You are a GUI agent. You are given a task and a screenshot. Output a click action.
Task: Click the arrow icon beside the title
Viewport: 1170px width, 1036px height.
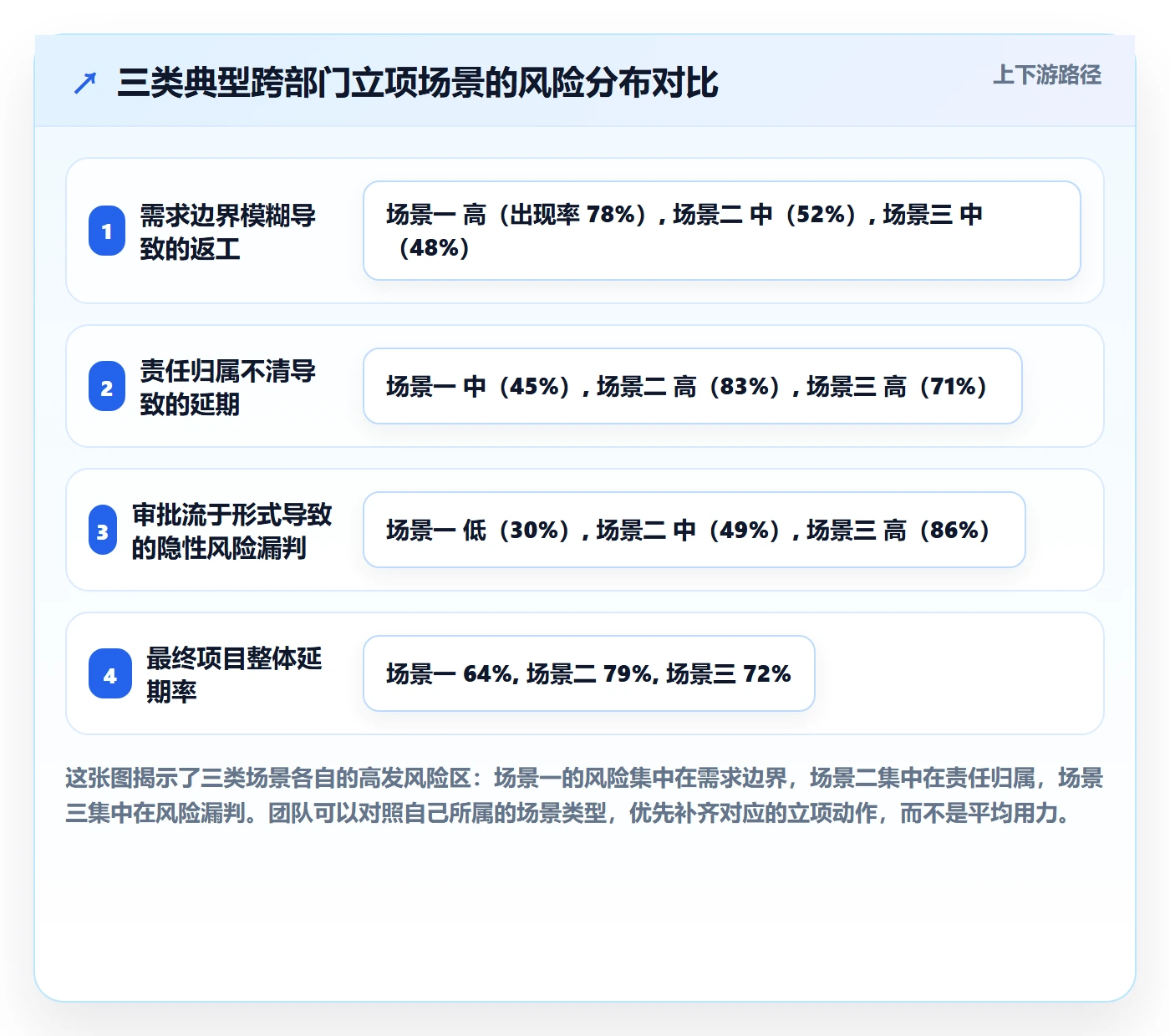click(85, 83)
